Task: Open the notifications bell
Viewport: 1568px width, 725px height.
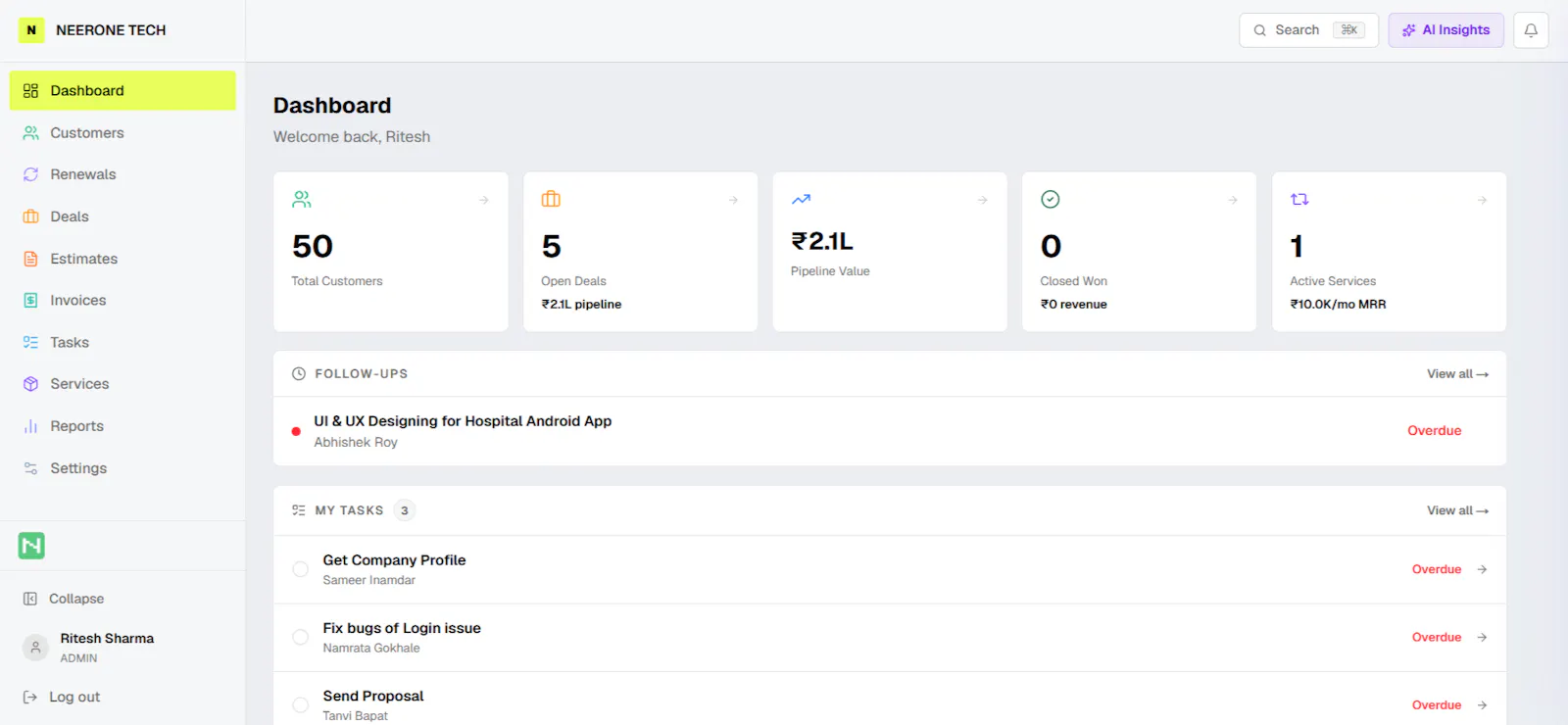Action: pyautogui.click(x=1531, y=30)
